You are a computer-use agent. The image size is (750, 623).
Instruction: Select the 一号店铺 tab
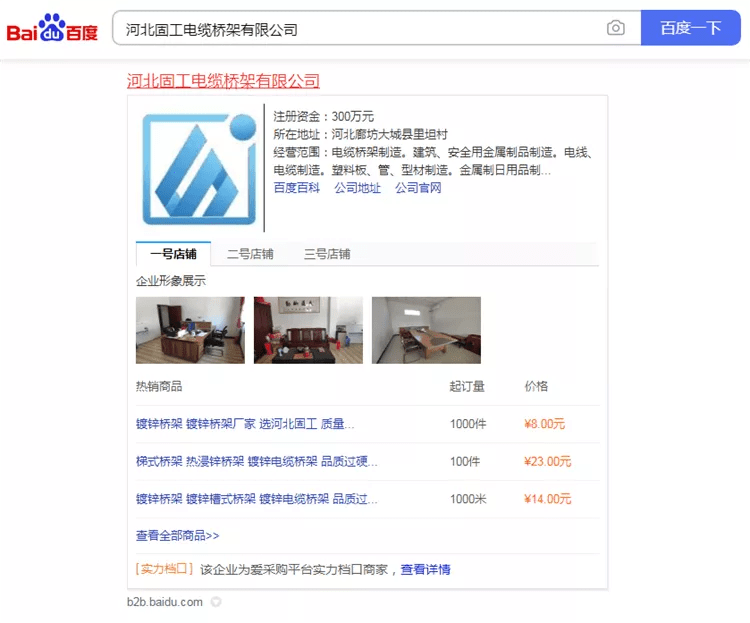(173, 254)
